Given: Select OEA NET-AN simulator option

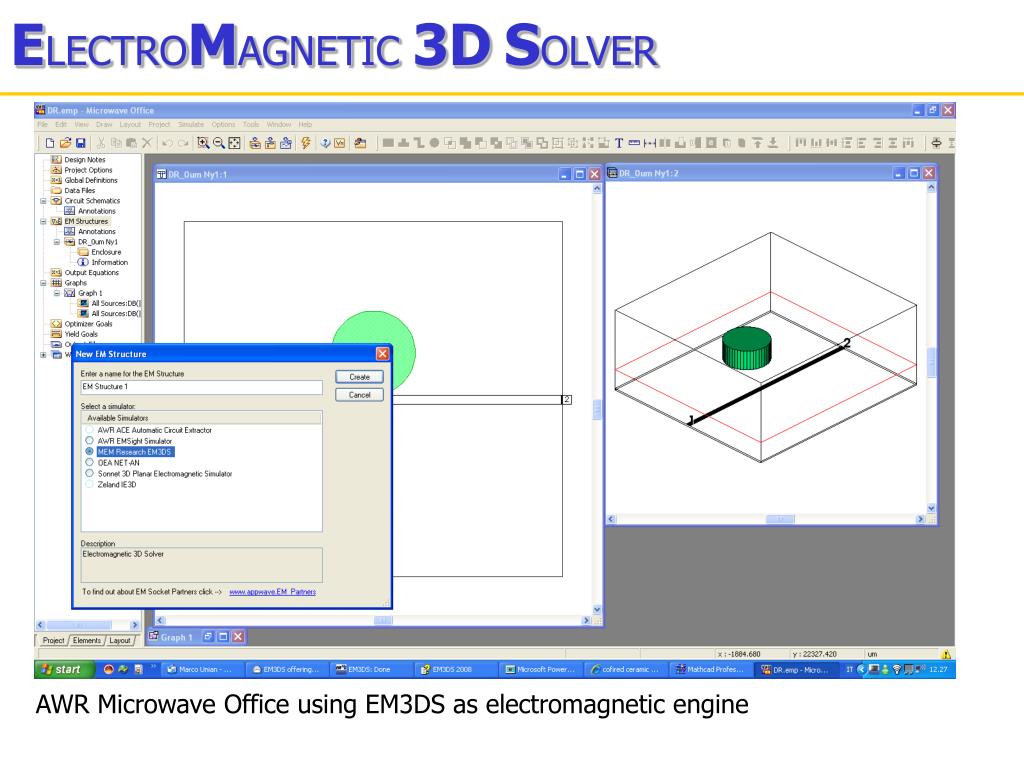Looking at the screenshot, I should (x=89, y=462).
